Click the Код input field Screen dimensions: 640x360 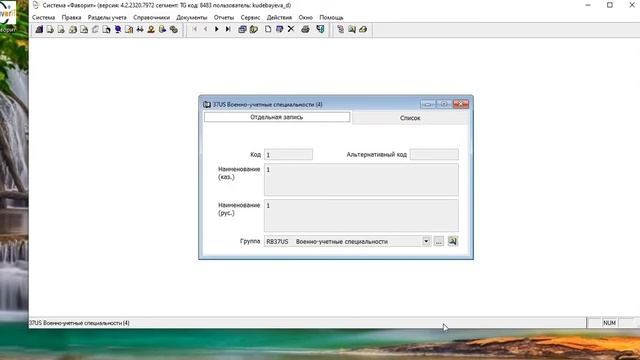tap(288, 155)
